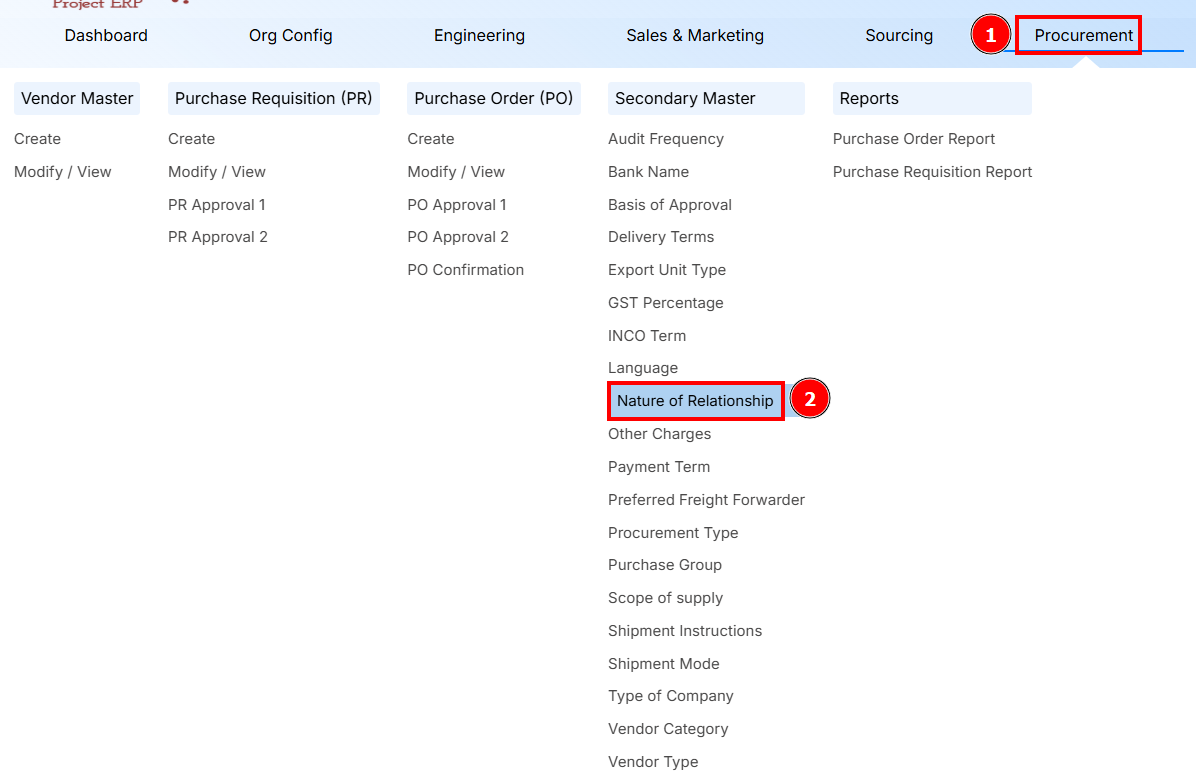Open INCO Term master
Image resolution: width=1196 pixels, height=780 pixels.
(x=647, y=336)
